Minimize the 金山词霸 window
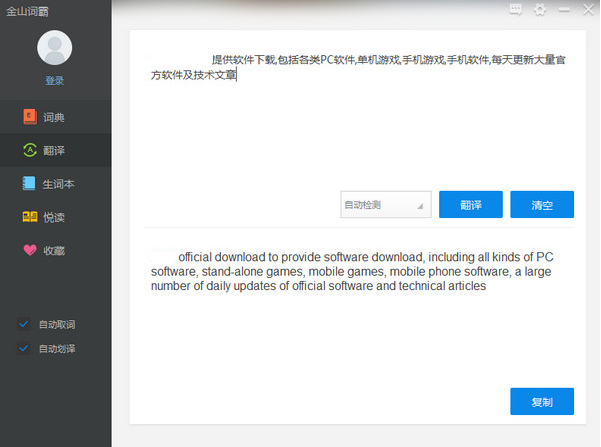601x447 pixels. (x=564, y=10)
